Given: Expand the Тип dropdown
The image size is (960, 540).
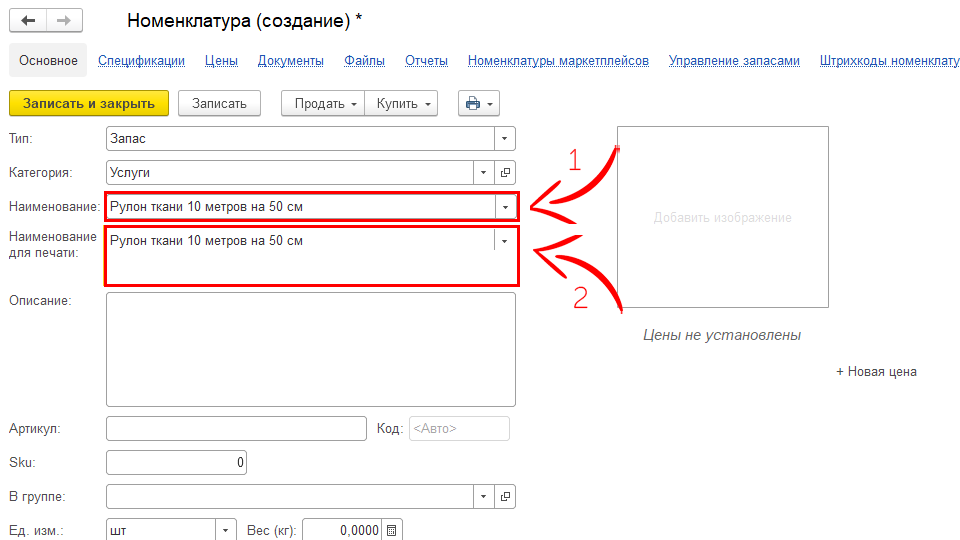Looking at the screenshot, I should (x=505, y=139).
